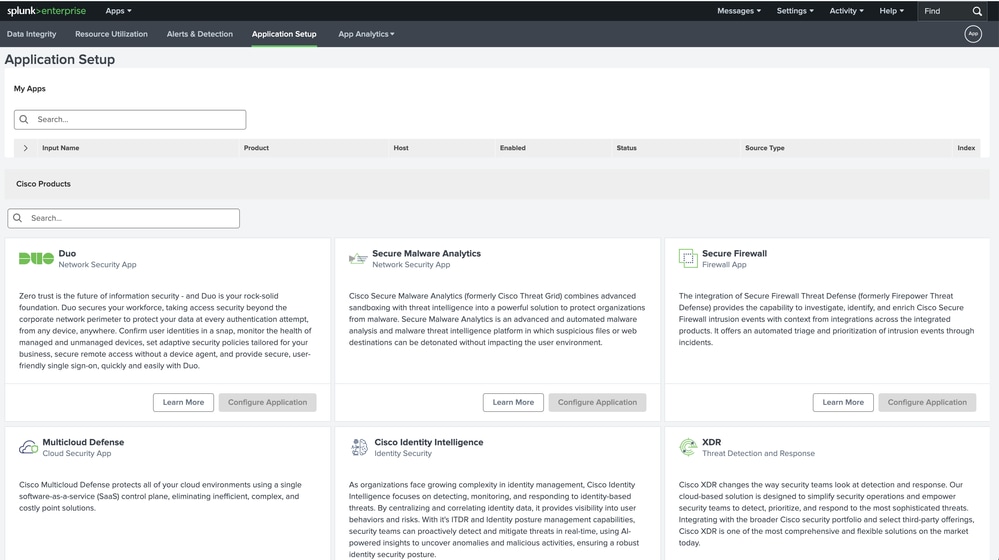The width and height of the screenshot is (999, 560).
Task: Click the Multicloud Defense card title
Action: 83,442
